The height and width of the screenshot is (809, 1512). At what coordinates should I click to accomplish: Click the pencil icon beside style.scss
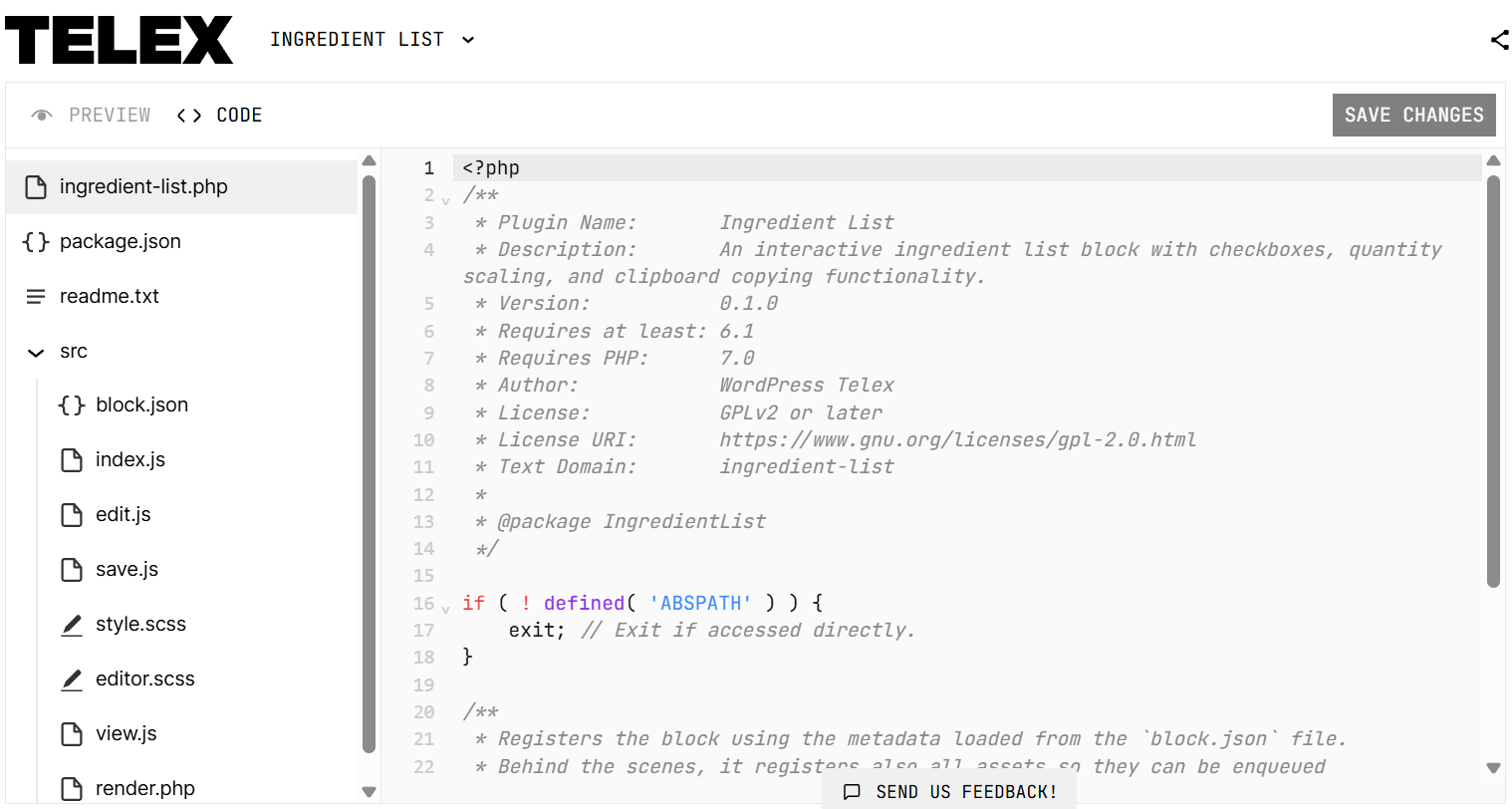click(72, 625)
